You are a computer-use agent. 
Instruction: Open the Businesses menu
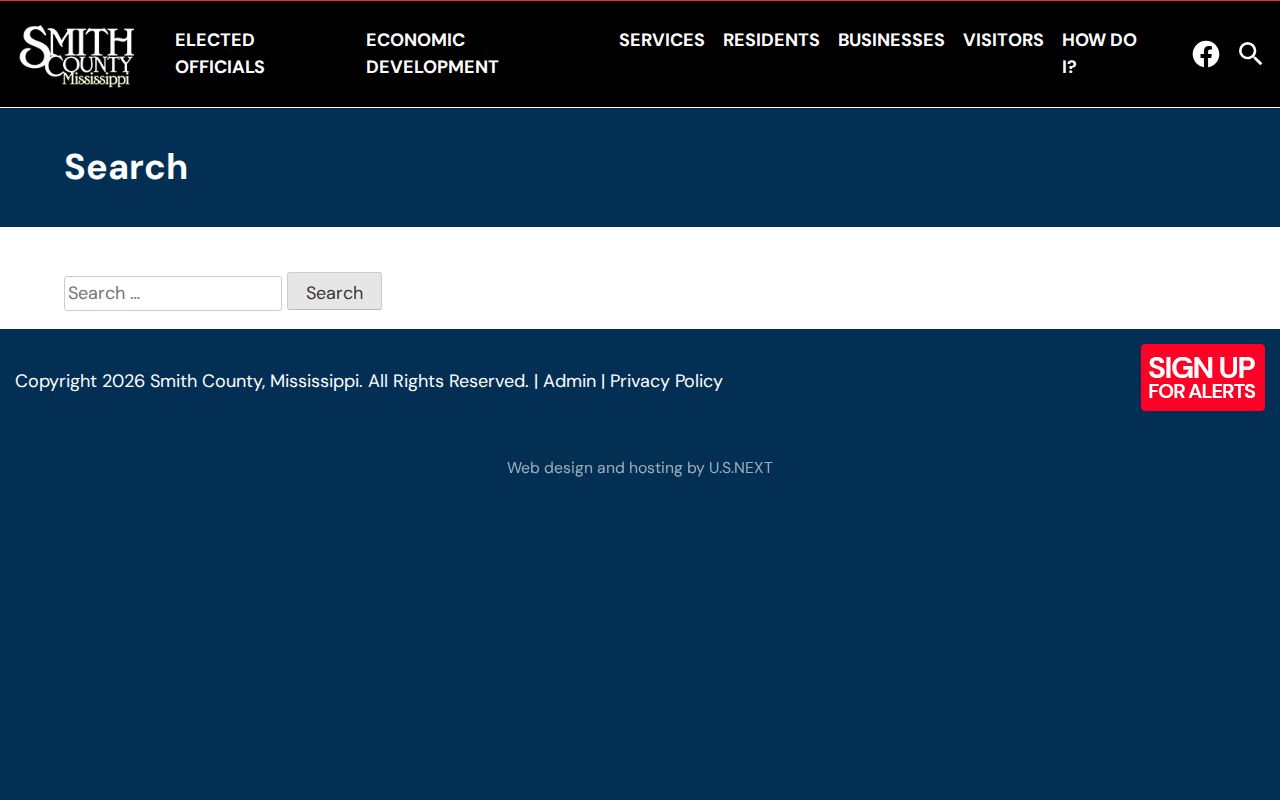point(891,40)
